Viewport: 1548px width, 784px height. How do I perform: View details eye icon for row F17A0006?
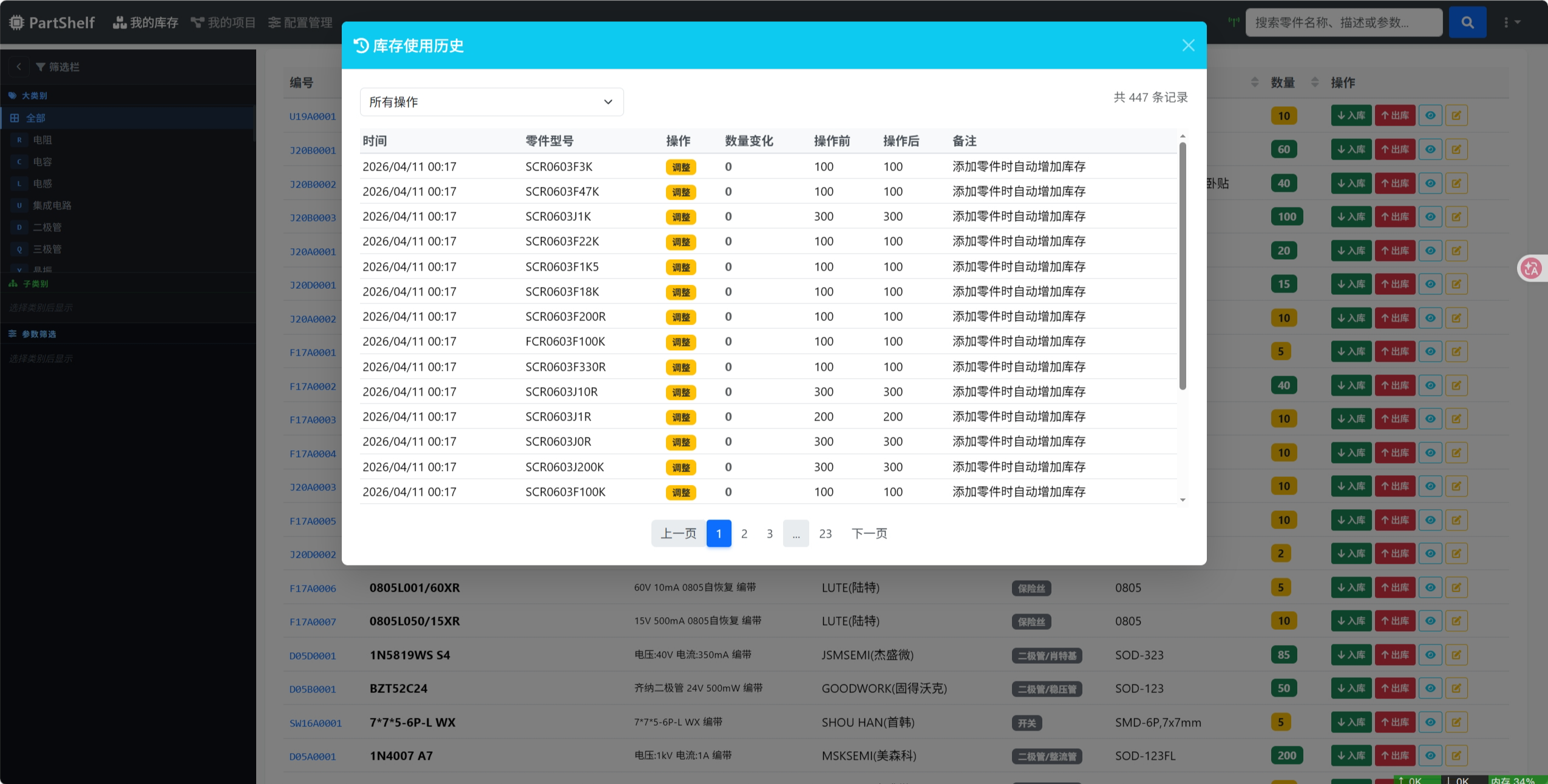(1430, 587)
